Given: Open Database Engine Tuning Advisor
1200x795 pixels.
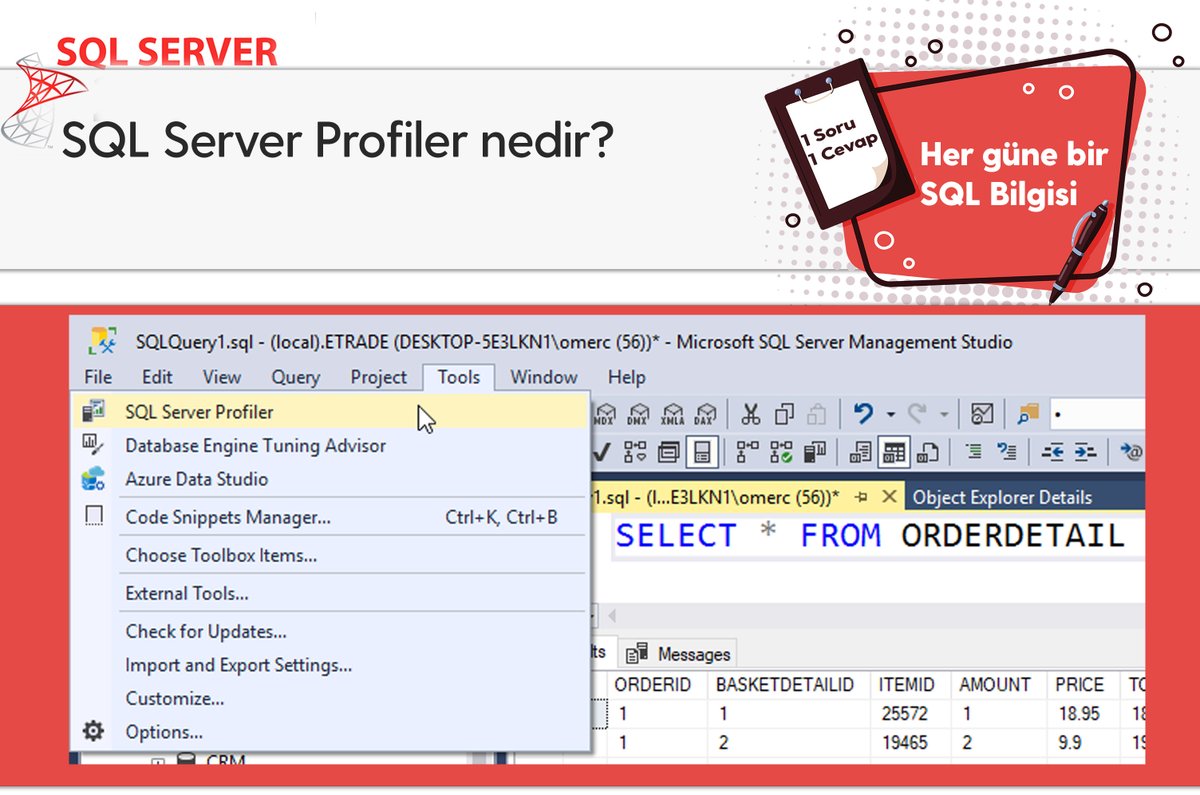Looking at the screenshot, I should pyautogui.click(x=331, y=445).
